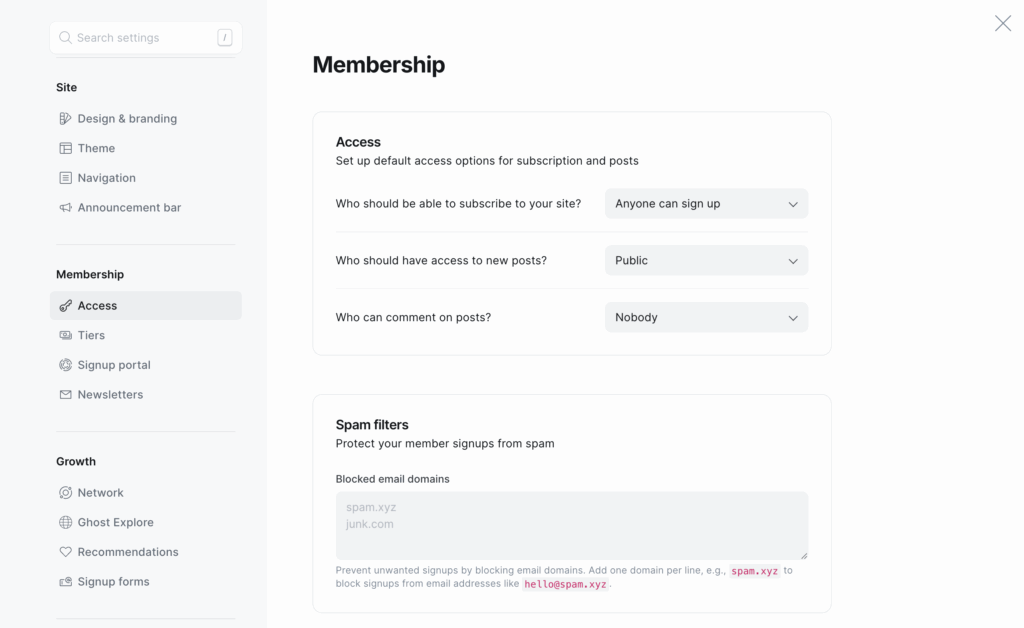Click the Access key icon under Membership
The image size is (1024, 628).
pos(64,305)
